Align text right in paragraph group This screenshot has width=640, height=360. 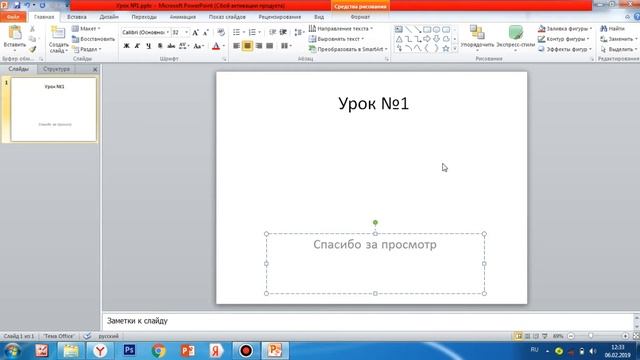259,46
